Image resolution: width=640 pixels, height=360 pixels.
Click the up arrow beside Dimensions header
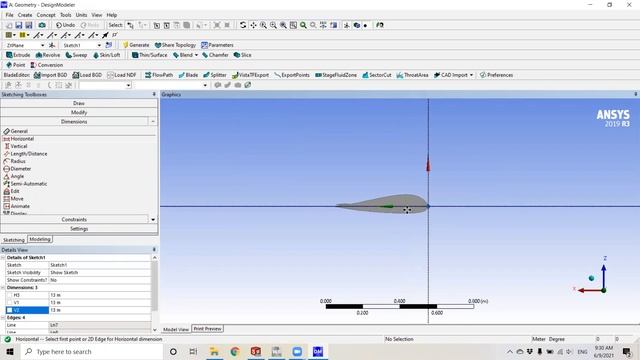pos(153,122)
